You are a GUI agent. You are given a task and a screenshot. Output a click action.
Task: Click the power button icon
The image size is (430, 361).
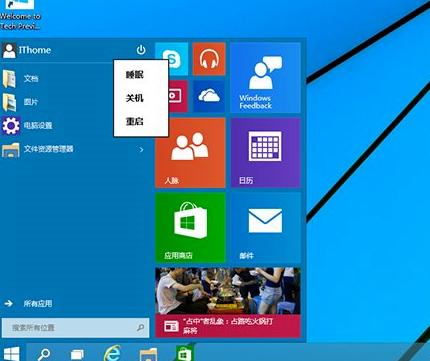(141, 50)
